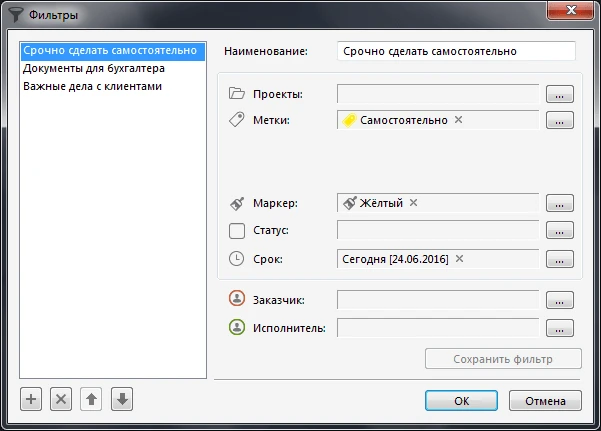Move filter down with arrow button

pyautogui.click(x=121, y=399)
